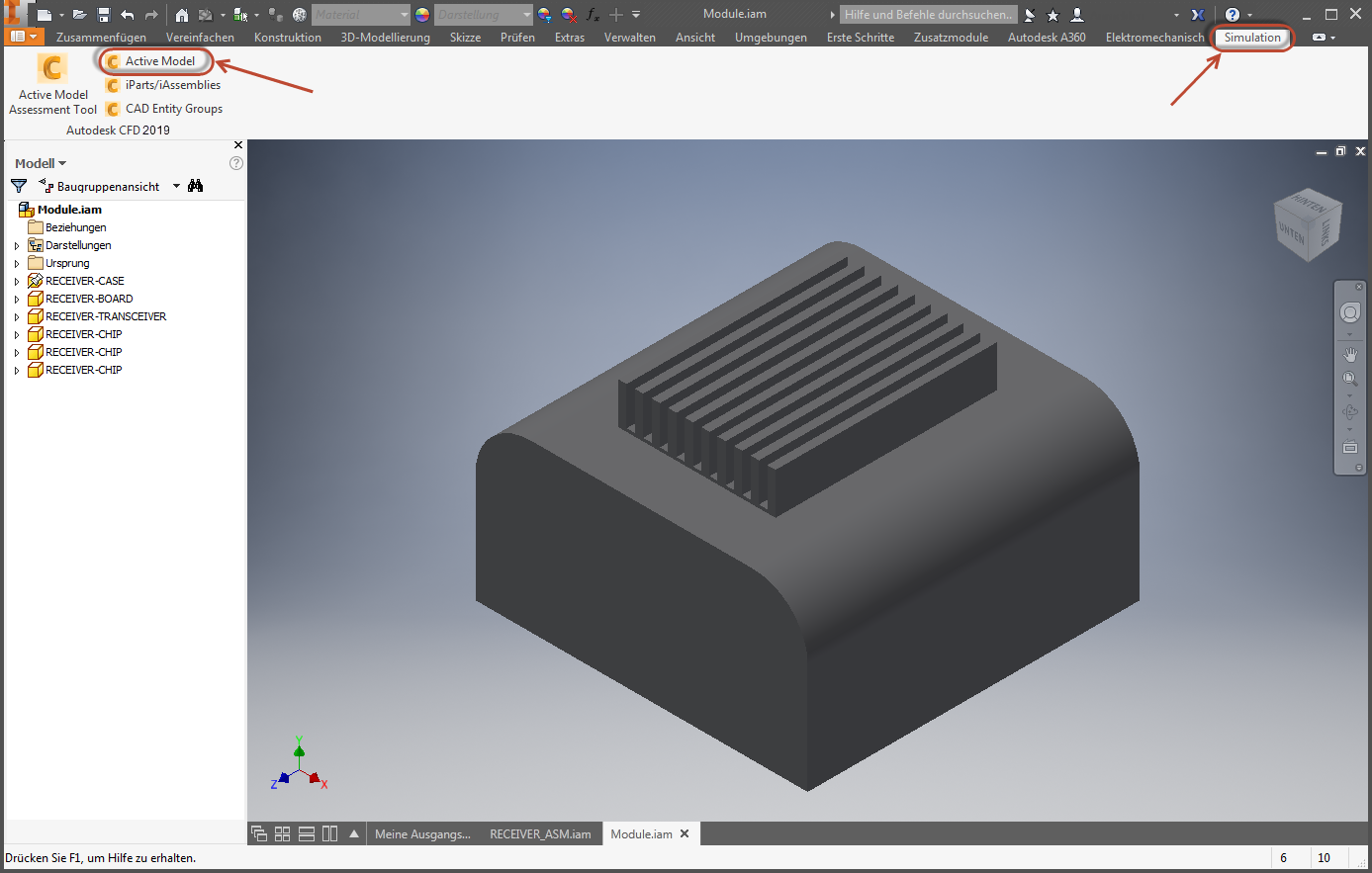This screenshot has width=1372, height=873.
Task: Search the browser with the binoculars icon
Action: 196,186
